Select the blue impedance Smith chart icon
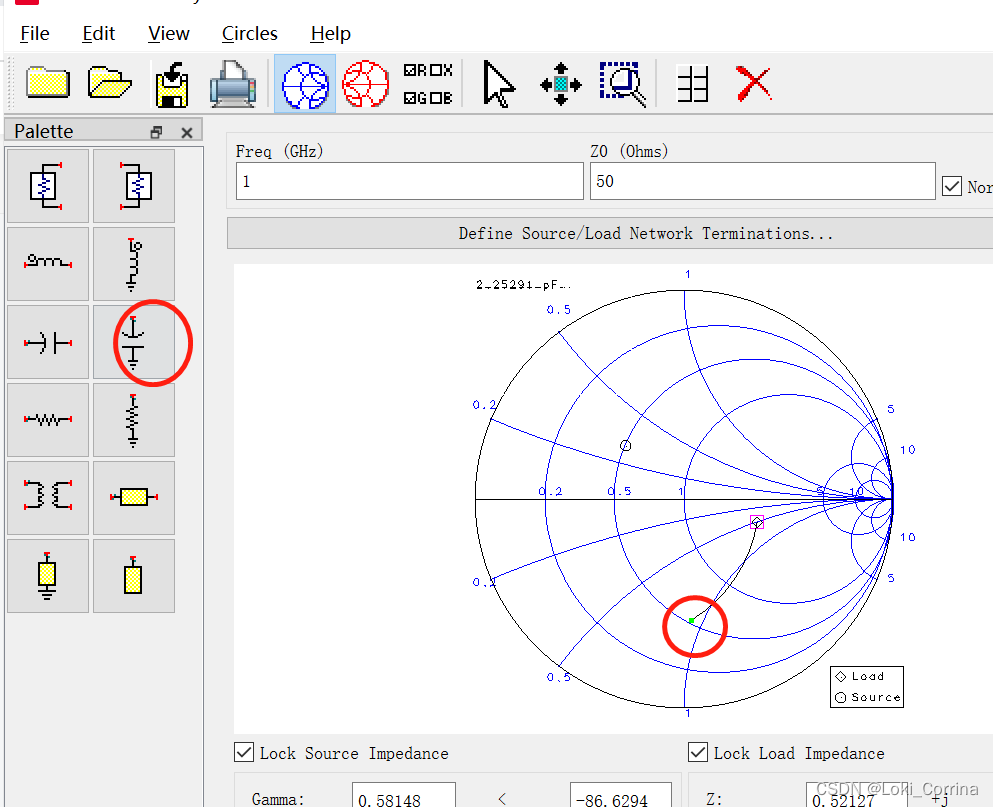 305,84
